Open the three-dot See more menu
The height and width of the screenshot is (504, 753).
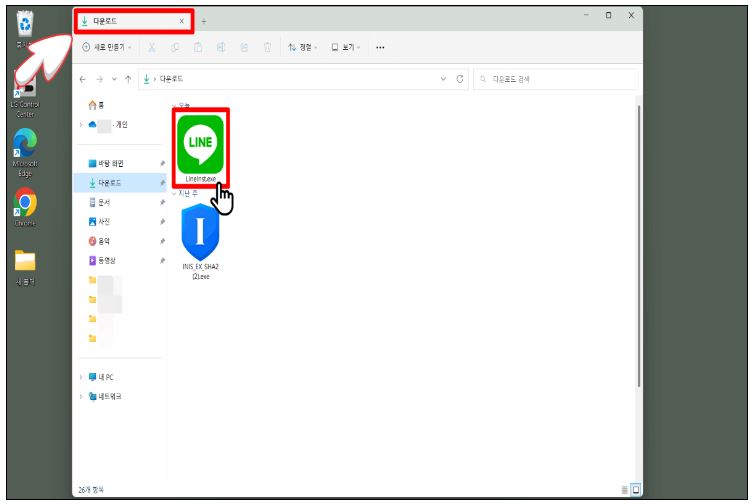380,48
